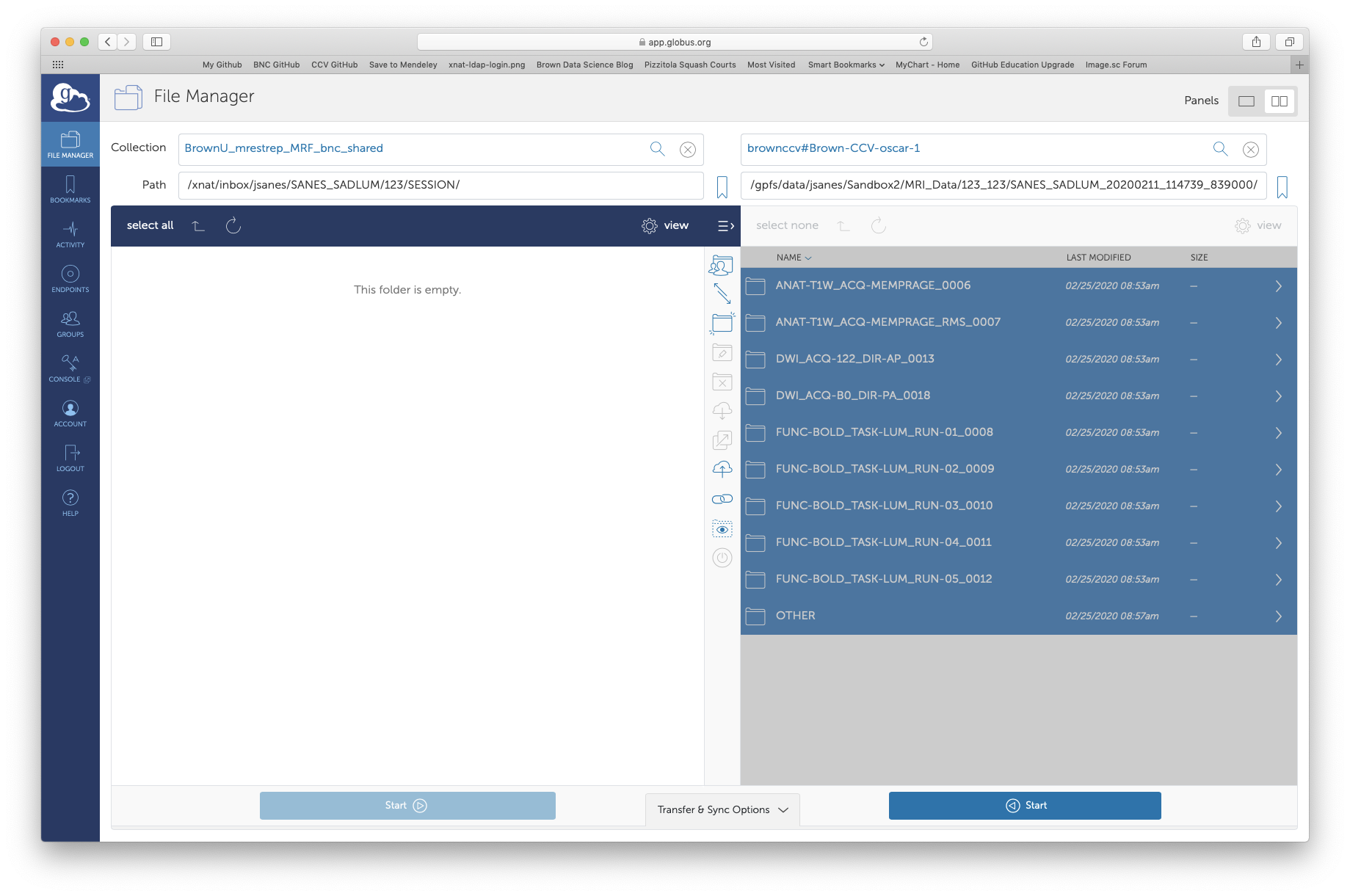Switch to two panel view
This screenshot has height=896, width=1350.
pos(1279,101)
